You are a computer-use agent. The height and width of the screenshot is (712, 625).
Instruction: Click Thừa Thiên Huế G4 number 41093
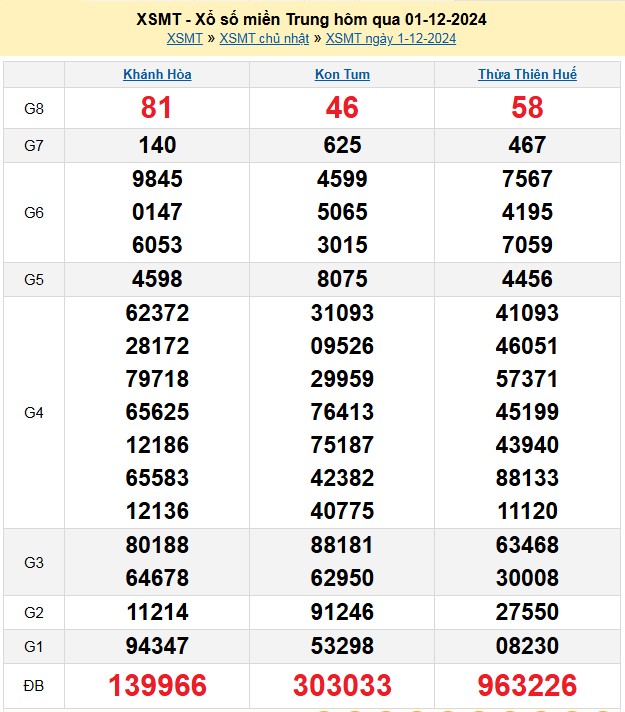click(527, 313)
